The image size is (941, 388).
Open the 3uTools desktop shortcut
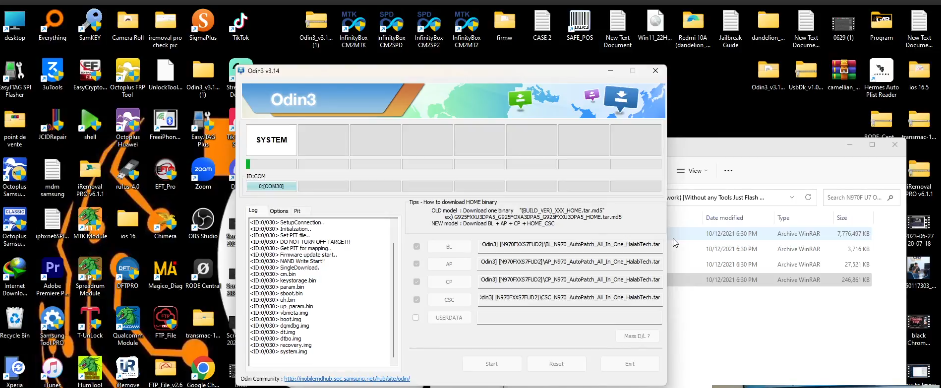coord(52,75)
